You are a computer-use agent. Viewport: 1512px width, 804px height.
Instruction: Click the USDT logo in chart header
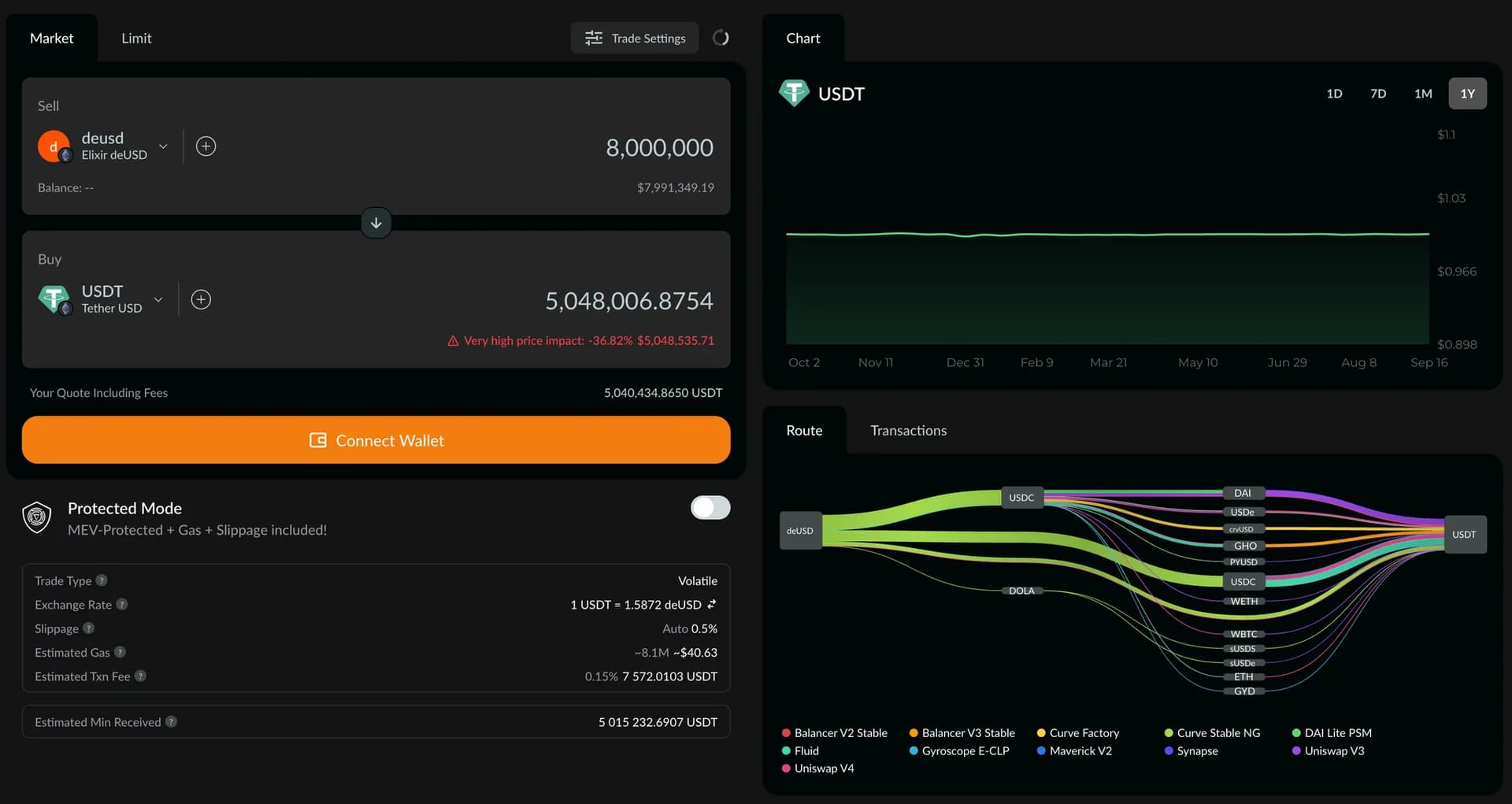(794, 93)
